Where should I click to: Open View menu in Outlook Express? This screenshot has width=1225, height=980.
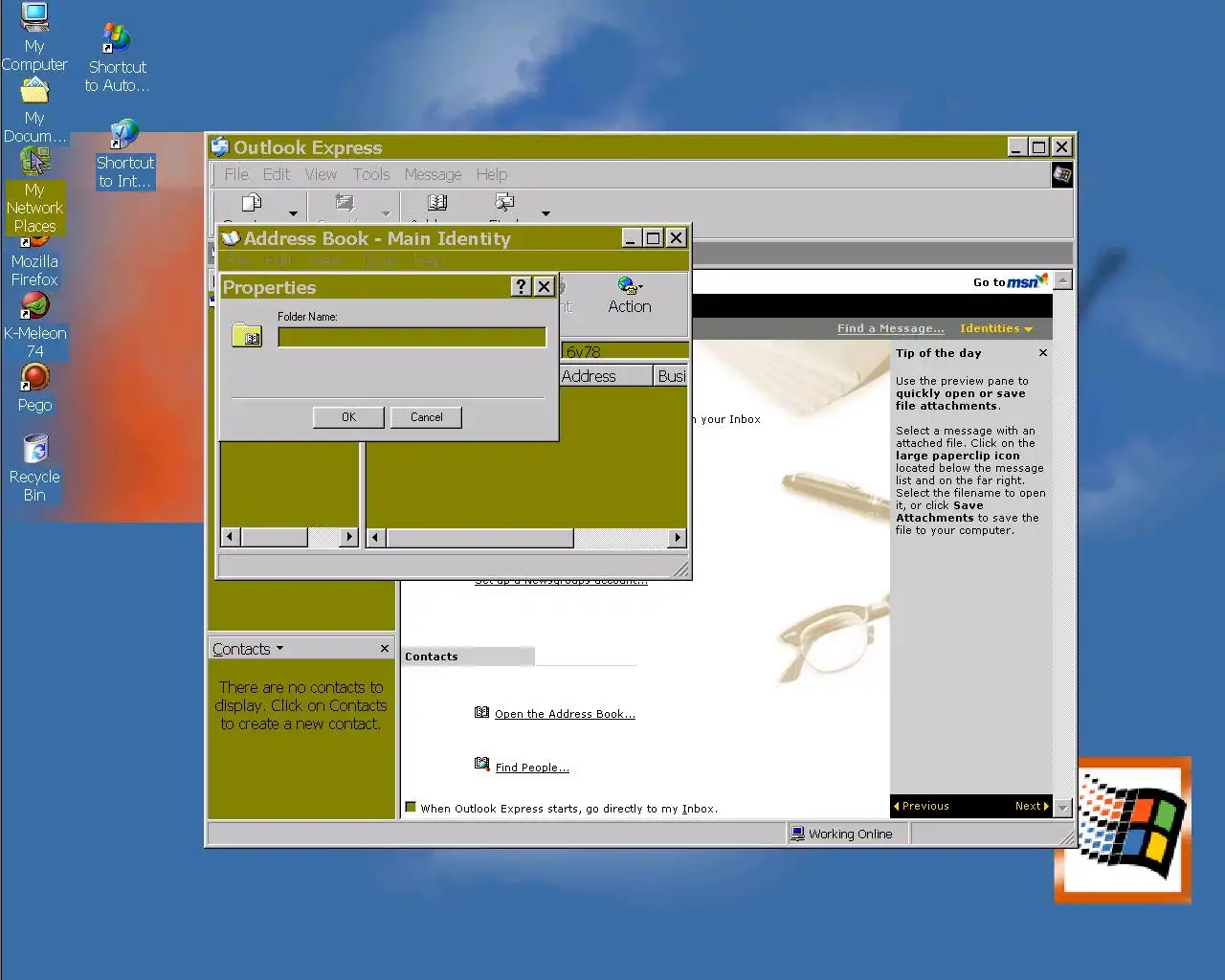[x=321, y=174]
